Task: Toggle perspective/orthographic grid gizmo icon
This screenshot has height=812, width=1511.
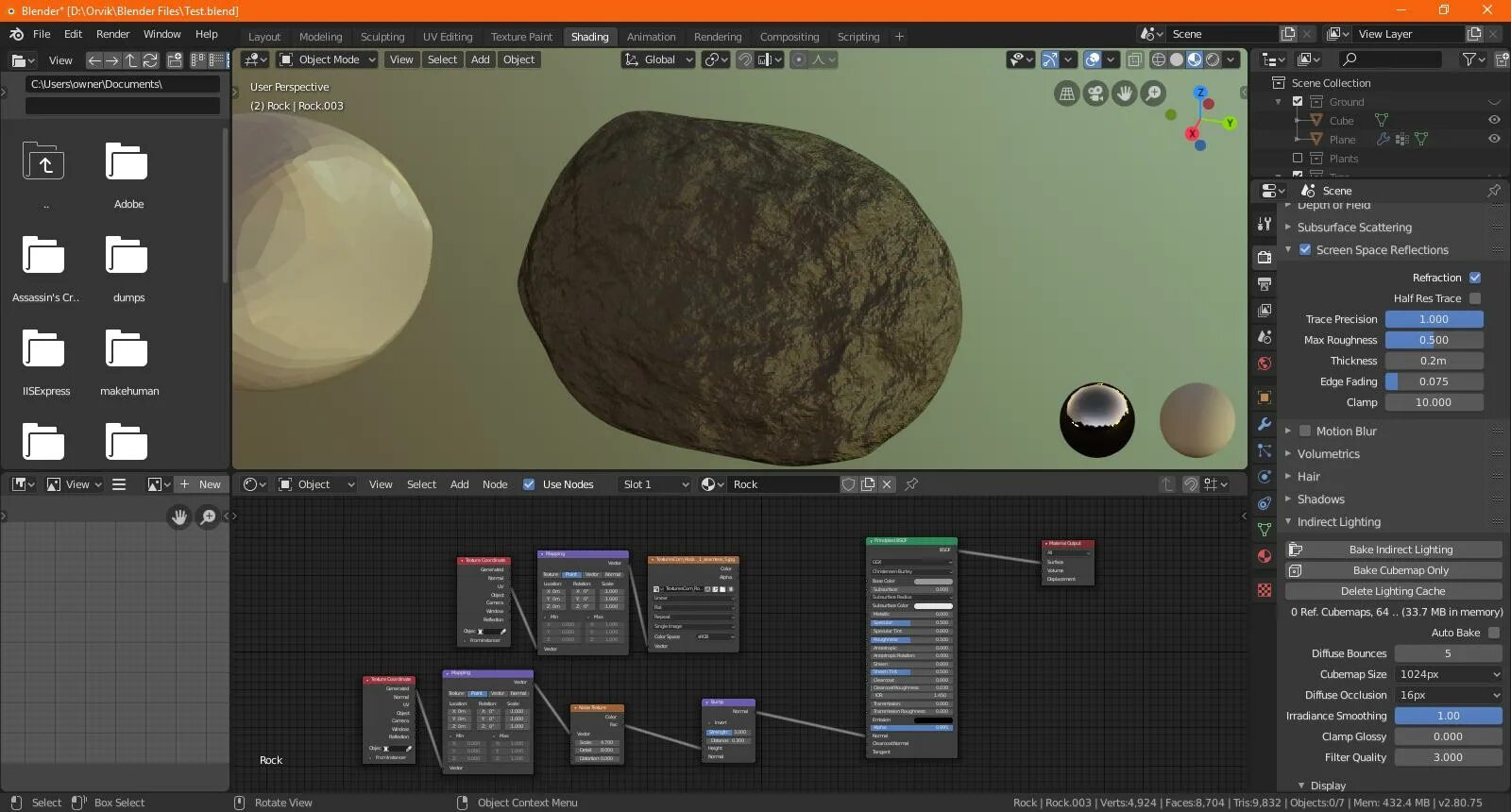Action: point(1066,93)
